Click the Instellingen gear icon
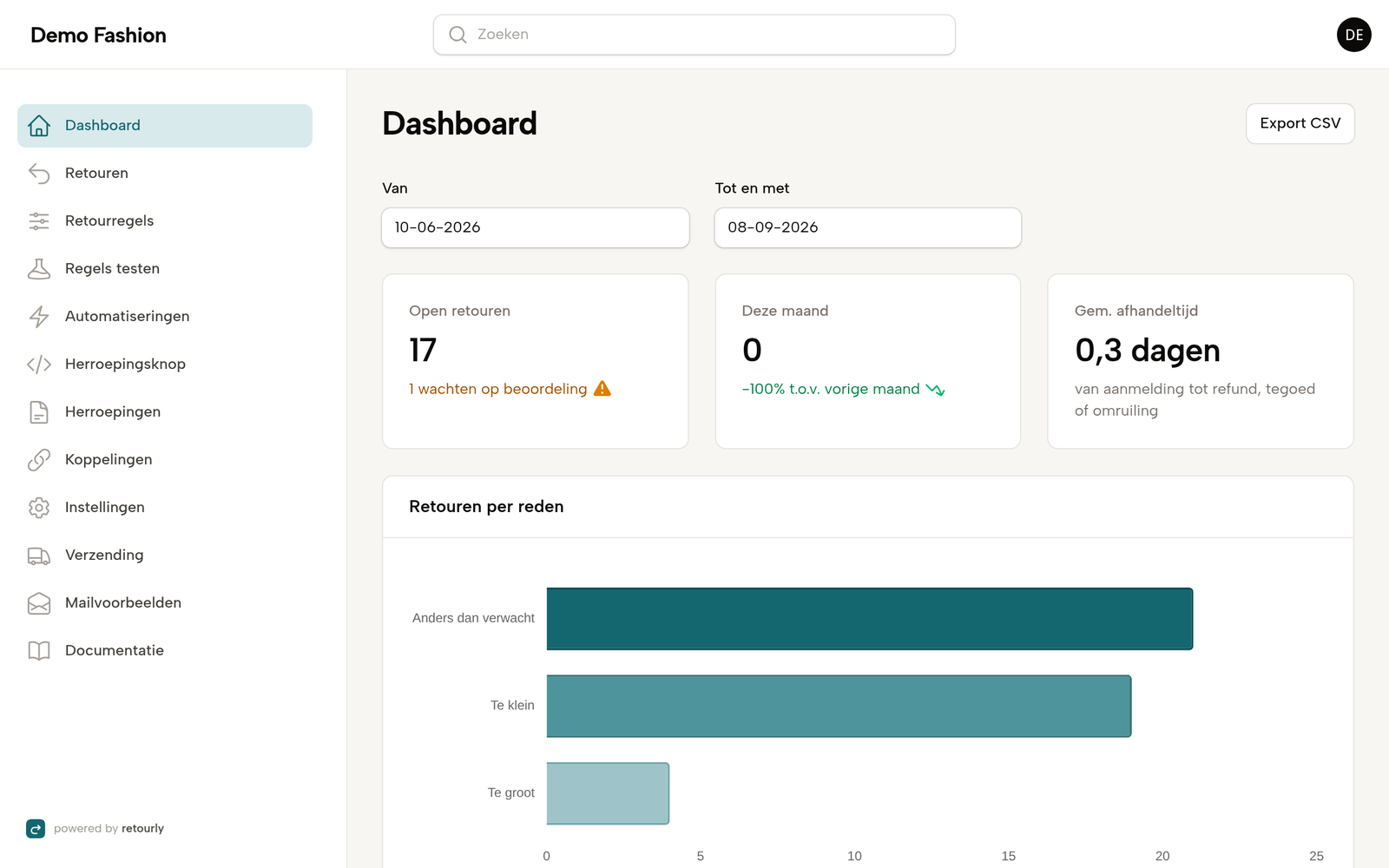Screen dimensions: 1389x868 tap(39, 508)
